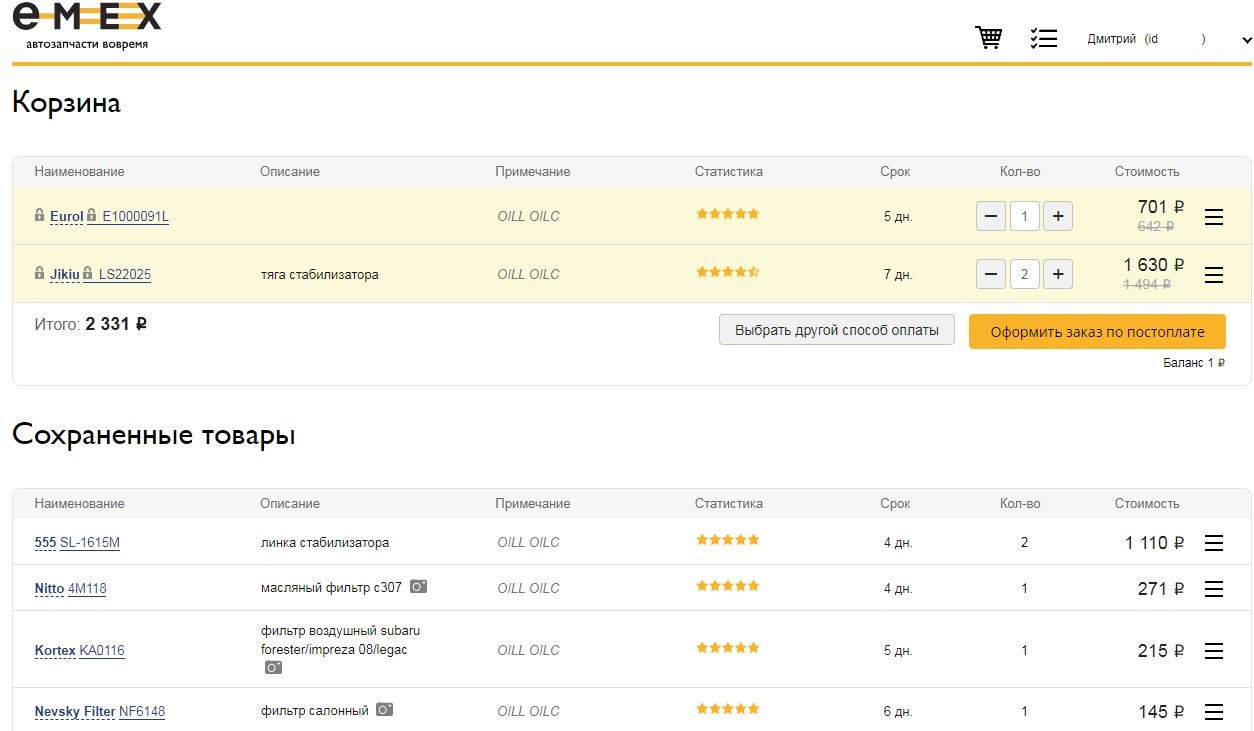Increase quantity for Eurol E1000091L
The height and width of the screenshot is (731, 1254).
point(1058,216)
